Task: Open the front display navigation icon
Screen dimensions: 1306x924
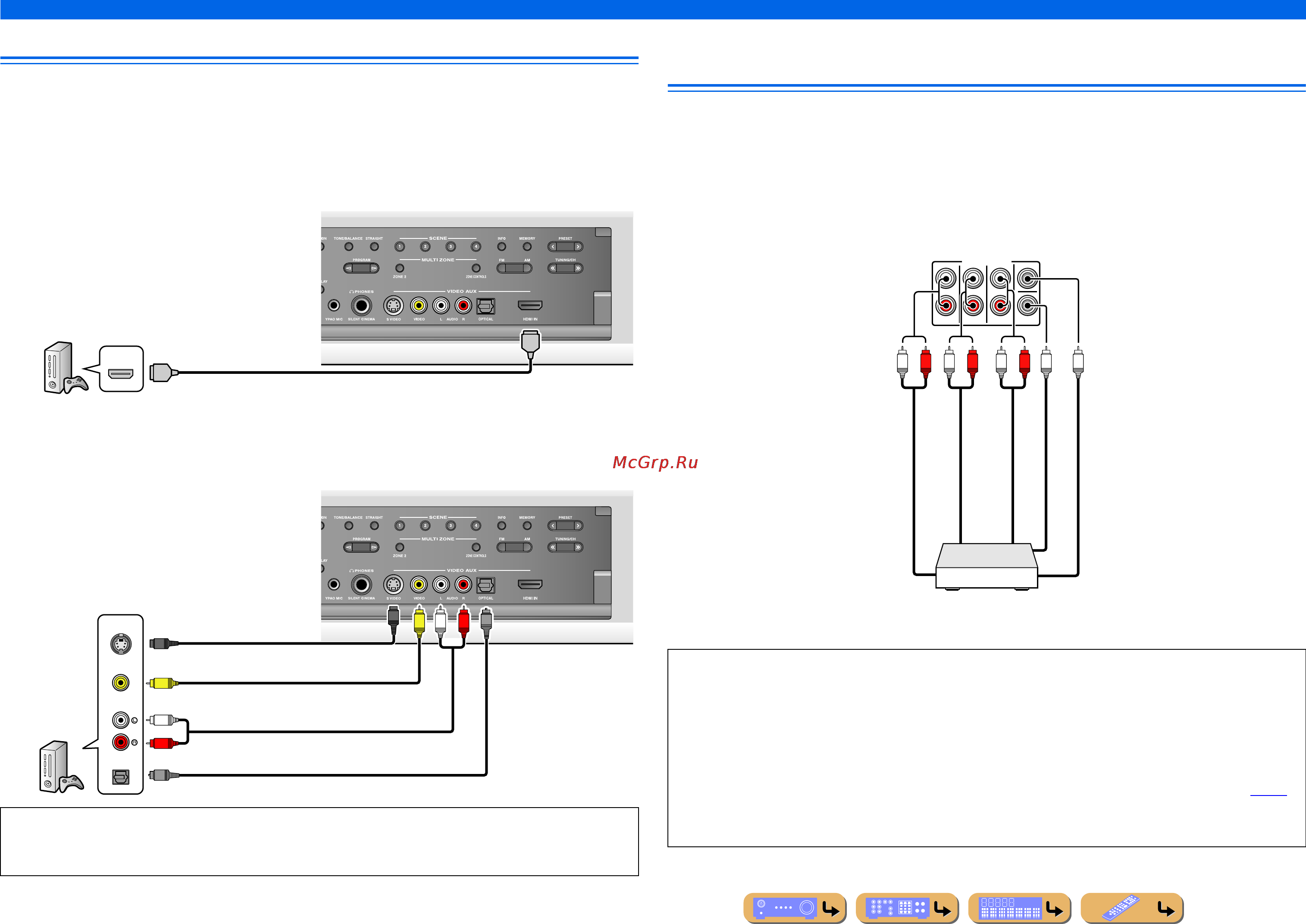Action: [x=1019, y=908]
